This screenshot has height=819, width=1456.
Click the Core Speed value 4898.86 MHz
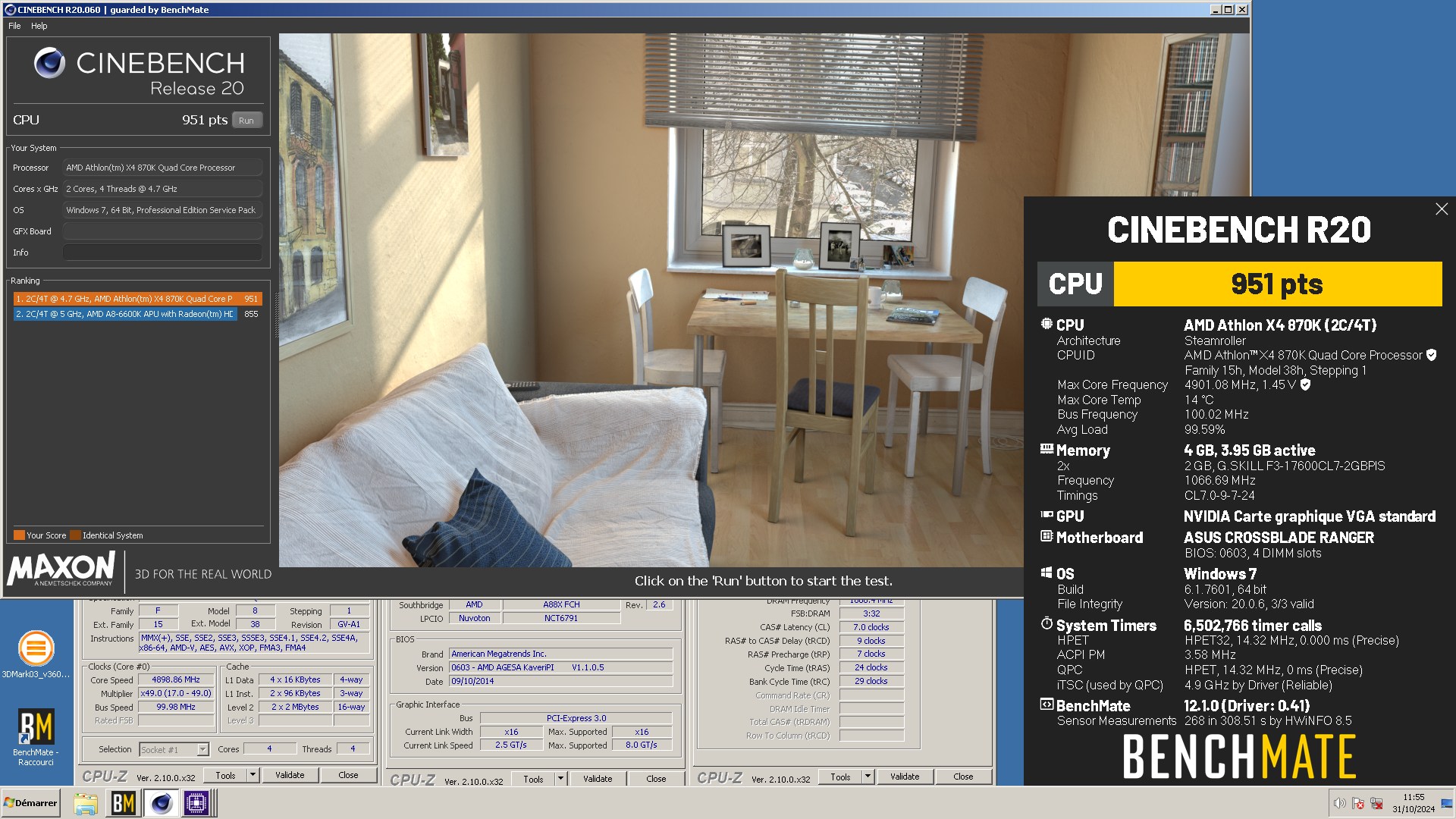176,680
